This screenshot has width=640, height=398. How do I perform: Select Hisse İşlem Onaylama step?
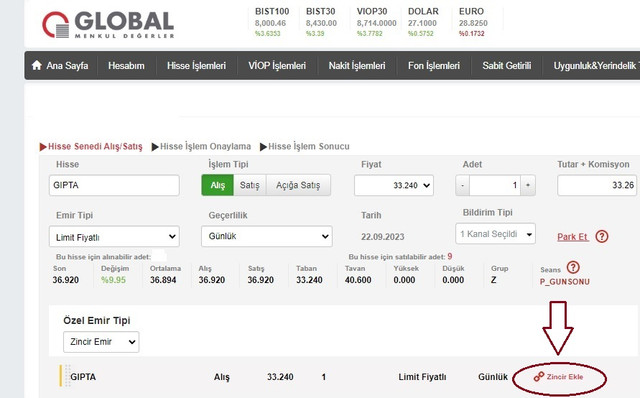pos(201,146)
